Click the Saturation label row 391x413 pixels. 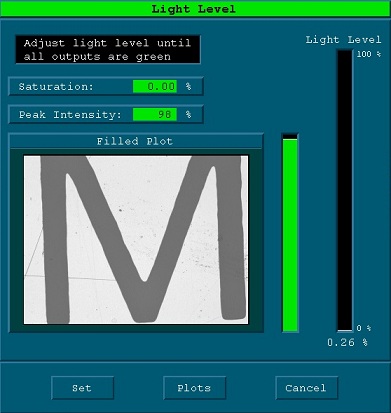pos(106,87)
